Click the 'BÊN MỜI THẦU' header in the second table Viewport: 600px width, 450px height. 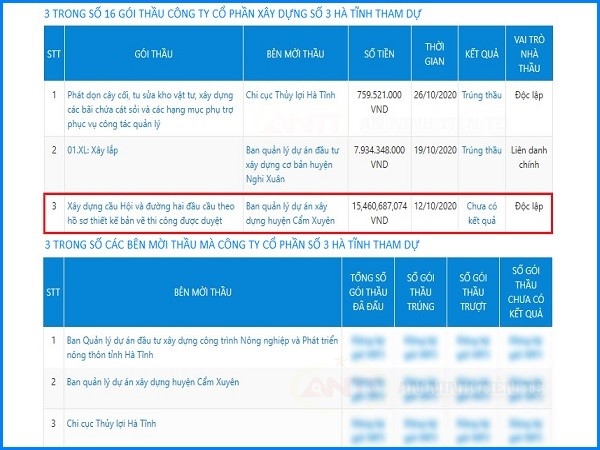202,292
